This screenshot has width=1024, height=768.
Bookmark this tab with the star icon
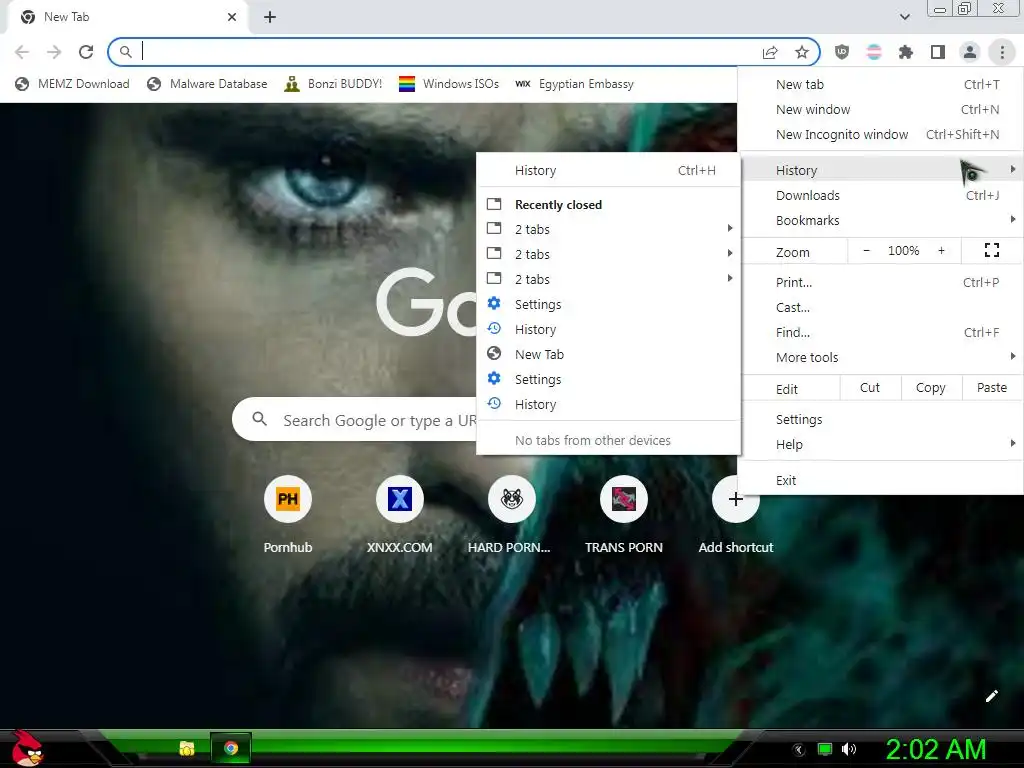coord(802,52)
